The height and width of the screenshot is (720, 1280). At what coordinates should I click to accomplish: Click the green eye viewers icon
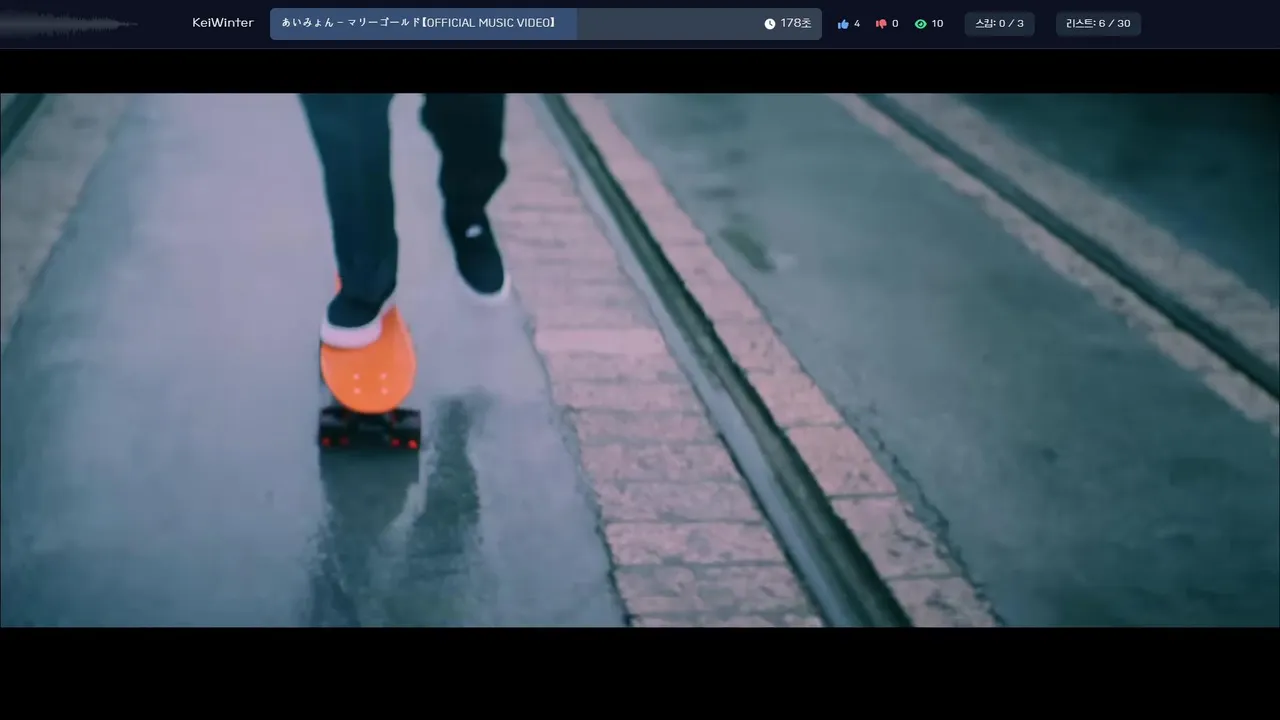coord(921,24)
